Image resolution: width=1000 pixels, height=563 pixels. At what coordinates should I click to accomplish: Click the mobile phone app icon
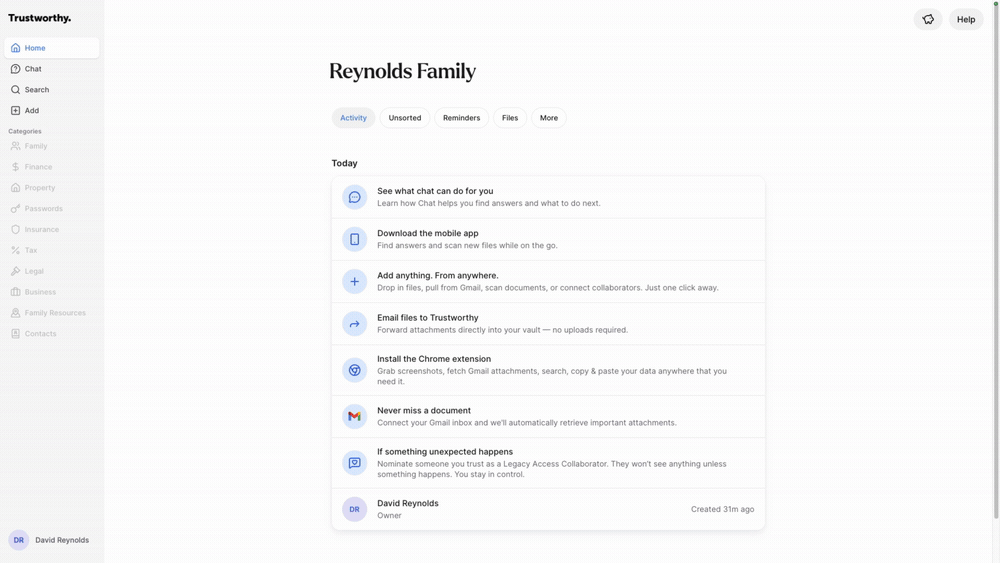click(354, 239)
